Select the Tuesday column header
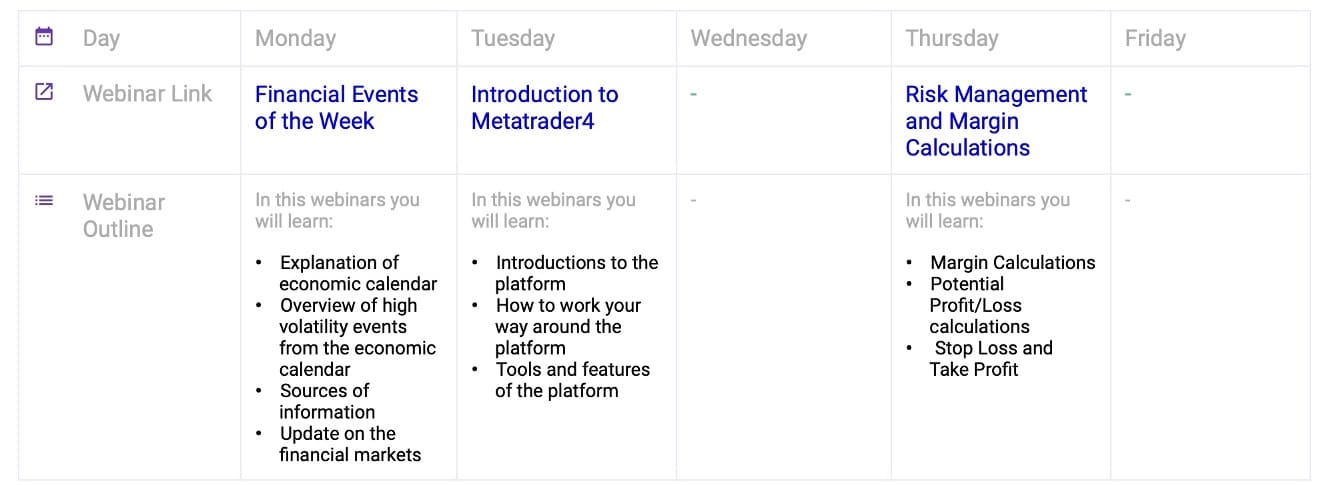The image size is (1331, 485). pyautogui.click(x=513, y=39)
